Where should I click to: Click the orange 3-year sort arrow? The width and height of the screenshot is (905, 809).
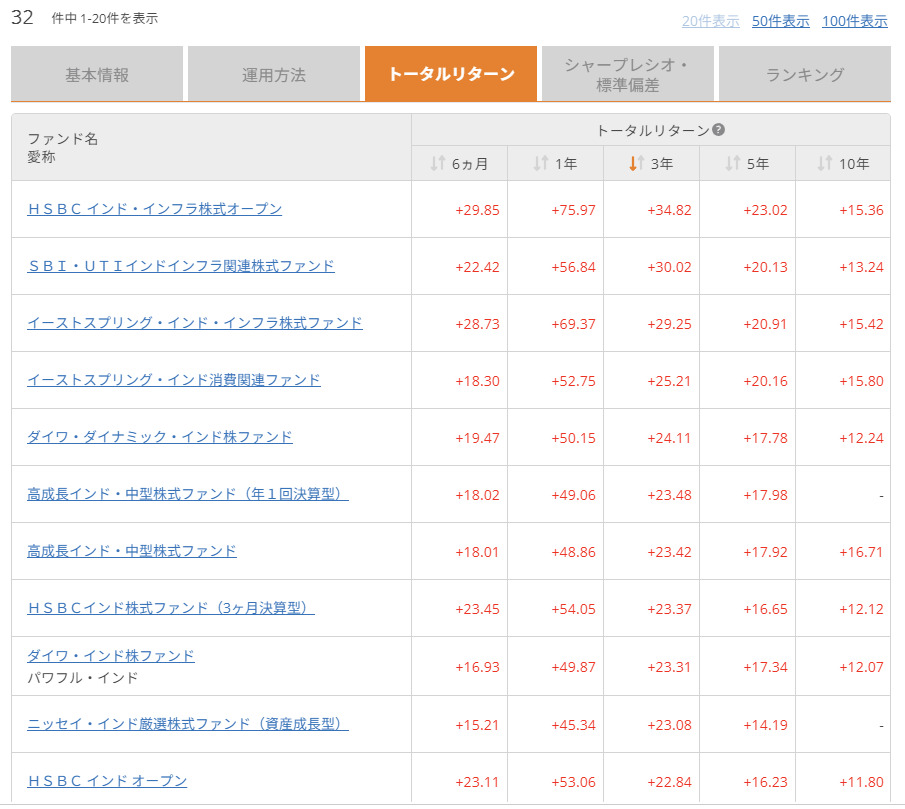pos(635,164)
